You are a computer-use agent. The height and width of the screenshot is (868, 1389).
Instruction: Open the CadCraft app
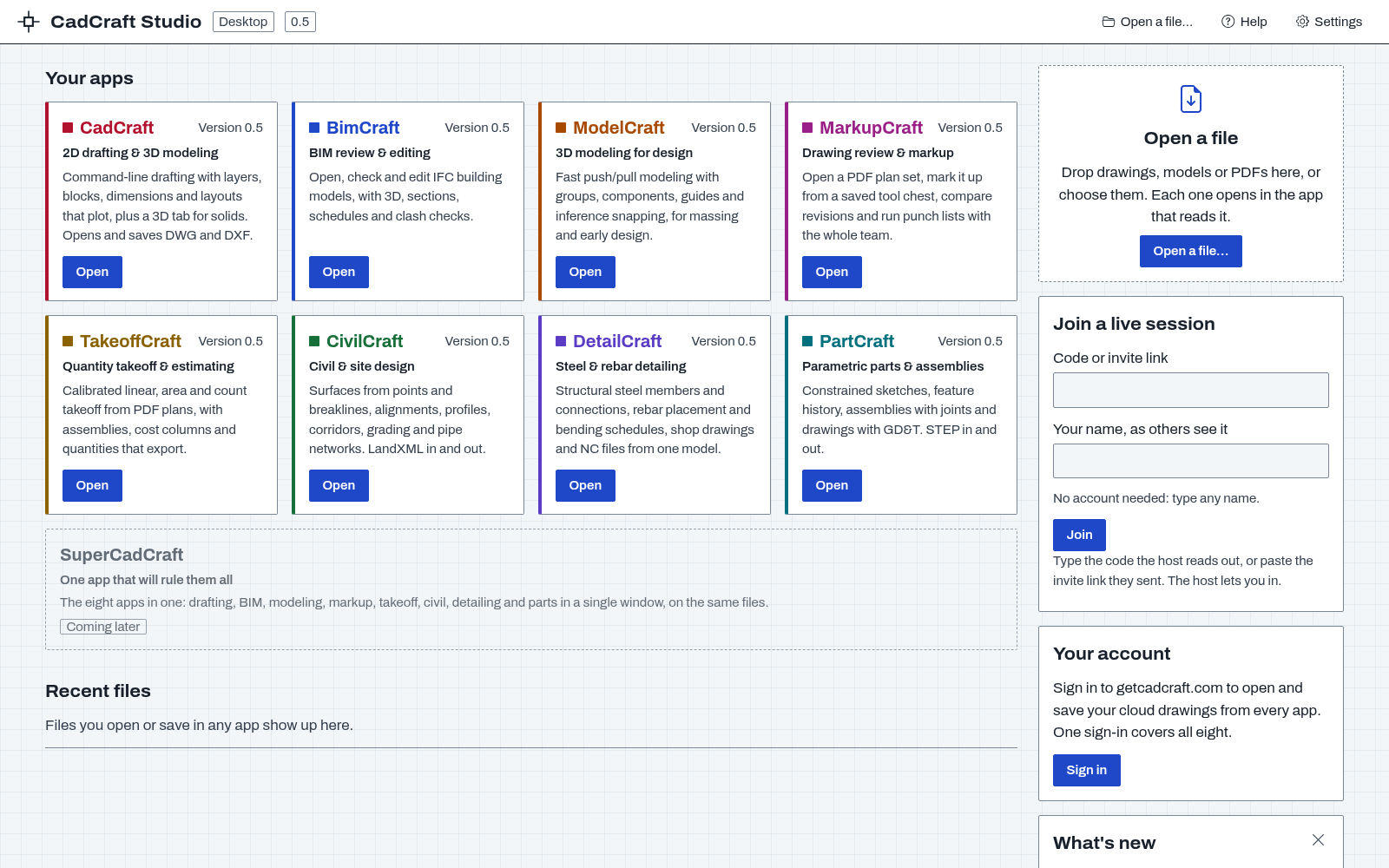(x=92, y=272)
